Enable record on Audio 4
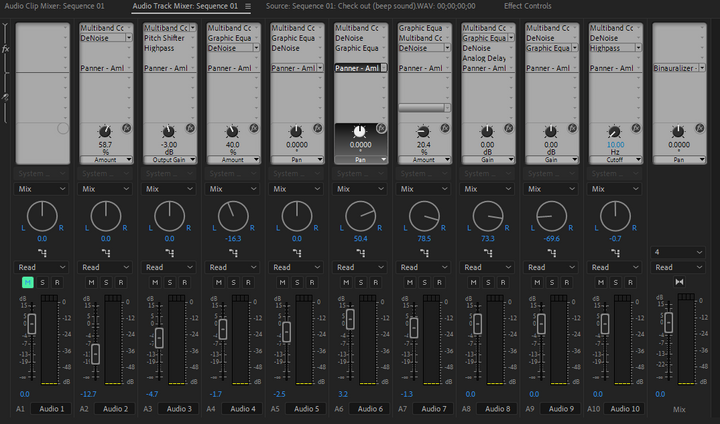This screenshot has width=720, height=424. [248, 283]
